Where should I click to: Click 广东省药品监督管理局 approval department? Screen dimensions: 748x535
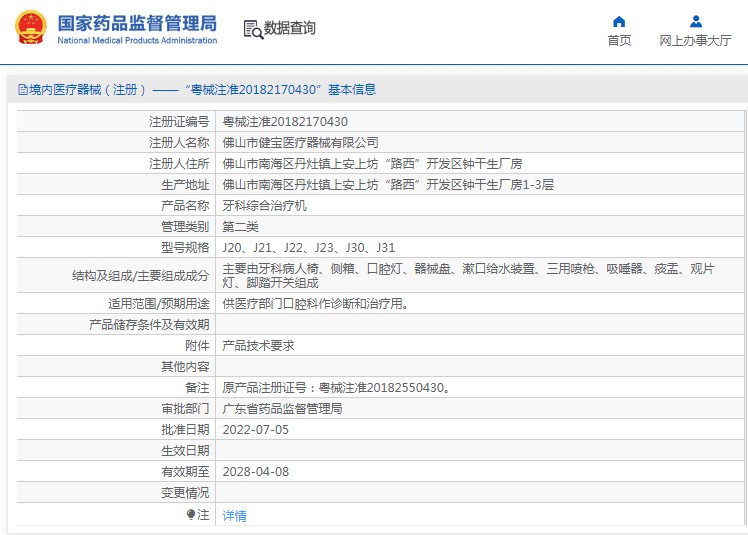[x=282, y=409]
